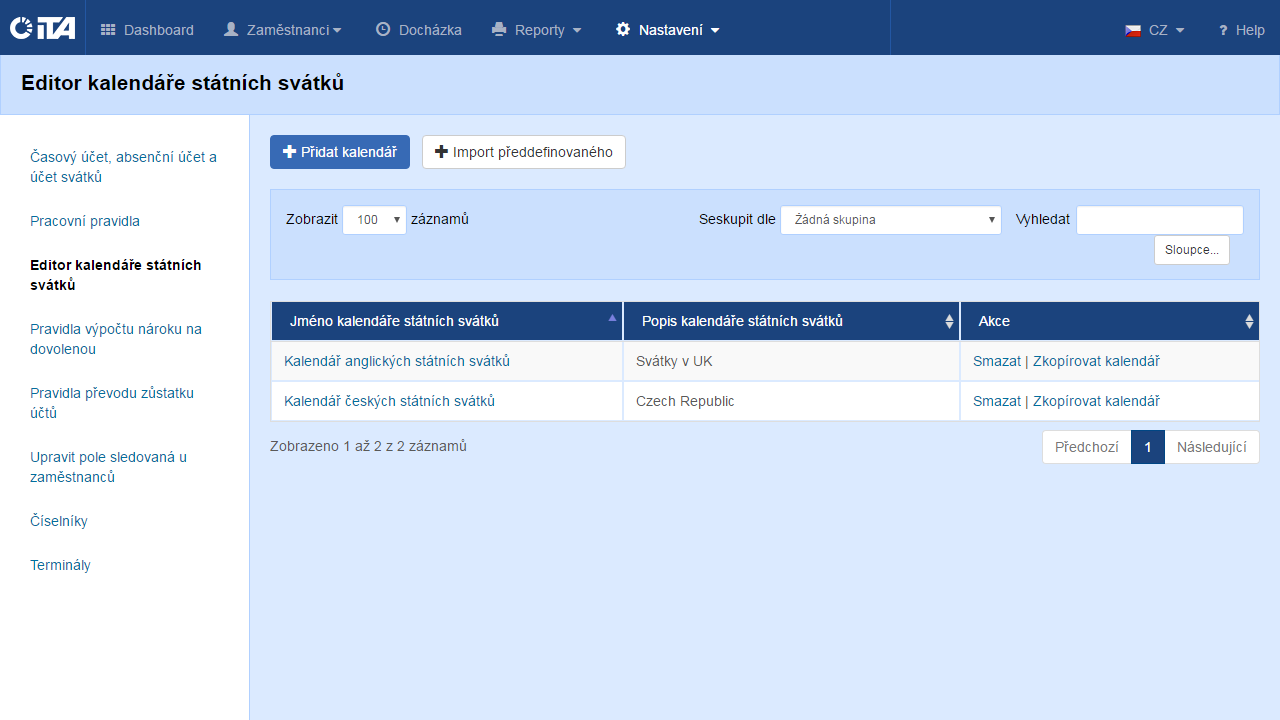Open the Nastavení settings menu
Screen dimensions: 1280x720
tap(668, 30)
